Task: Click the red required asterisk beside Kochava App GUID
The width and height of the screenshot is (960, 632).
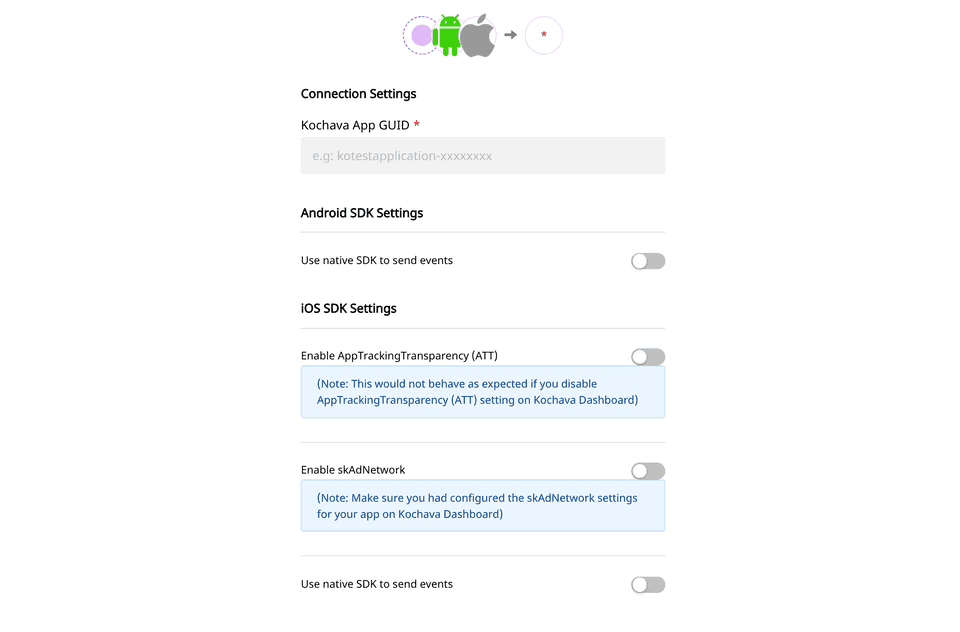Action: (x=416, y=125)
